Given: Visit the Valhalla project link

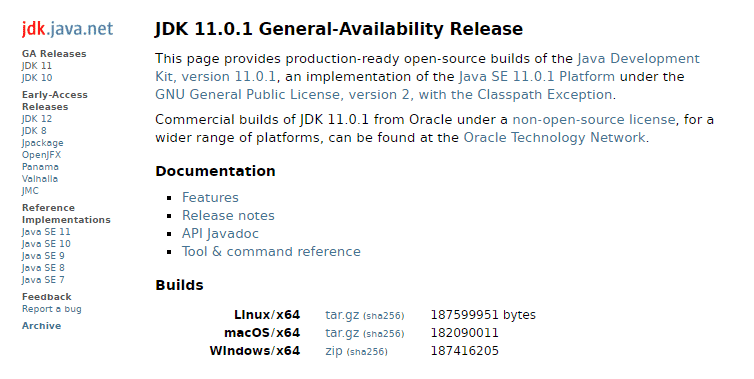Looking at the screenshot, I should (40, 179).
